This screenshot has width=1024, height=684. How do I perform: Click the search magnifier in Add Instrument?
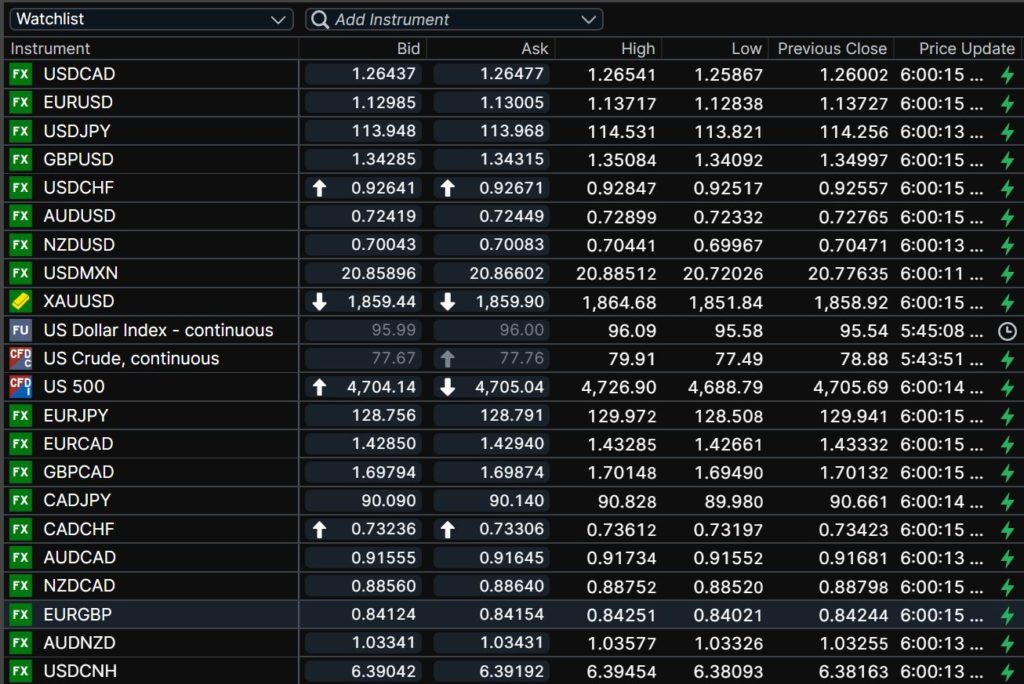tap(319, 20)
